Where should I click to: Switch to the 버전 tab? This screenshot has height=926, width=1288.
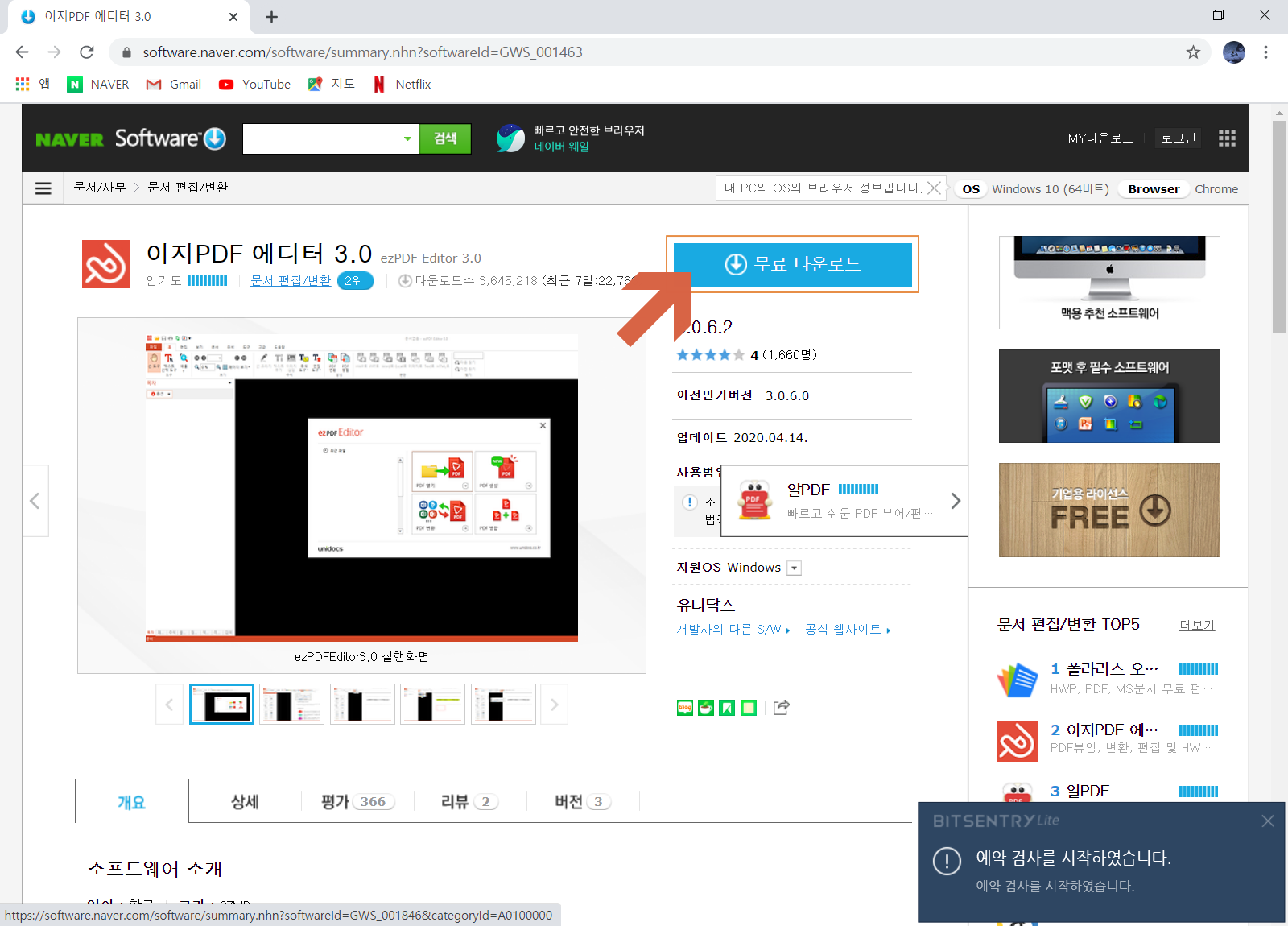click(583, 802)
